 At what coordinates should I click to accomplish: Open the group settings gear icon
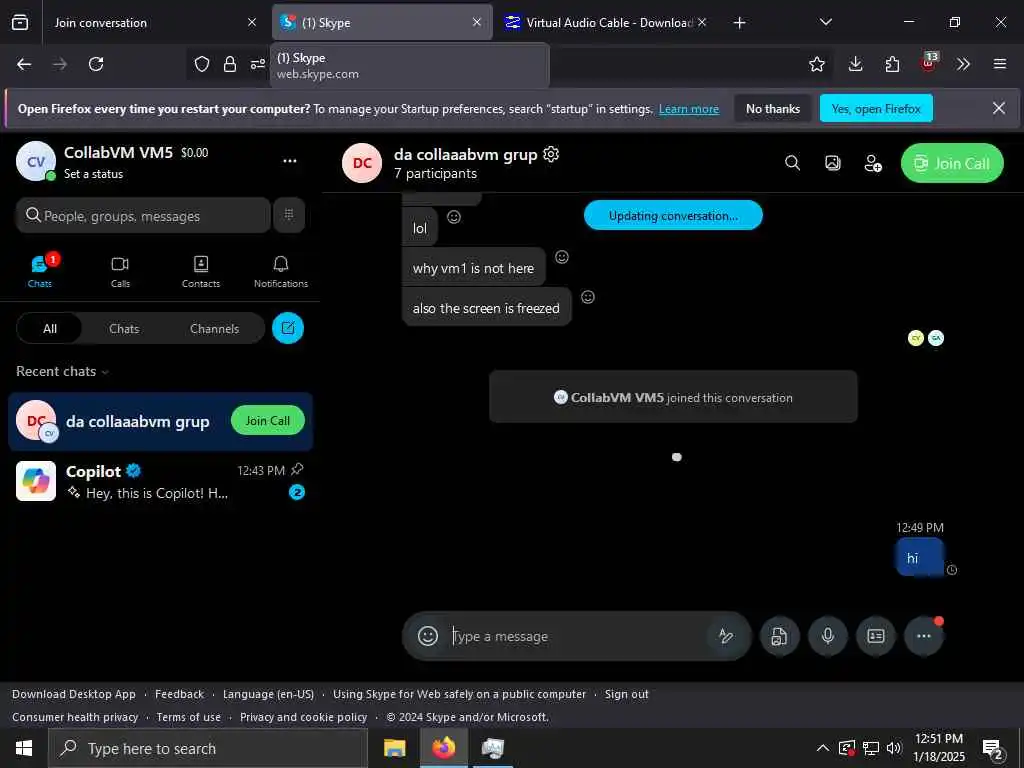pos(551,154)
